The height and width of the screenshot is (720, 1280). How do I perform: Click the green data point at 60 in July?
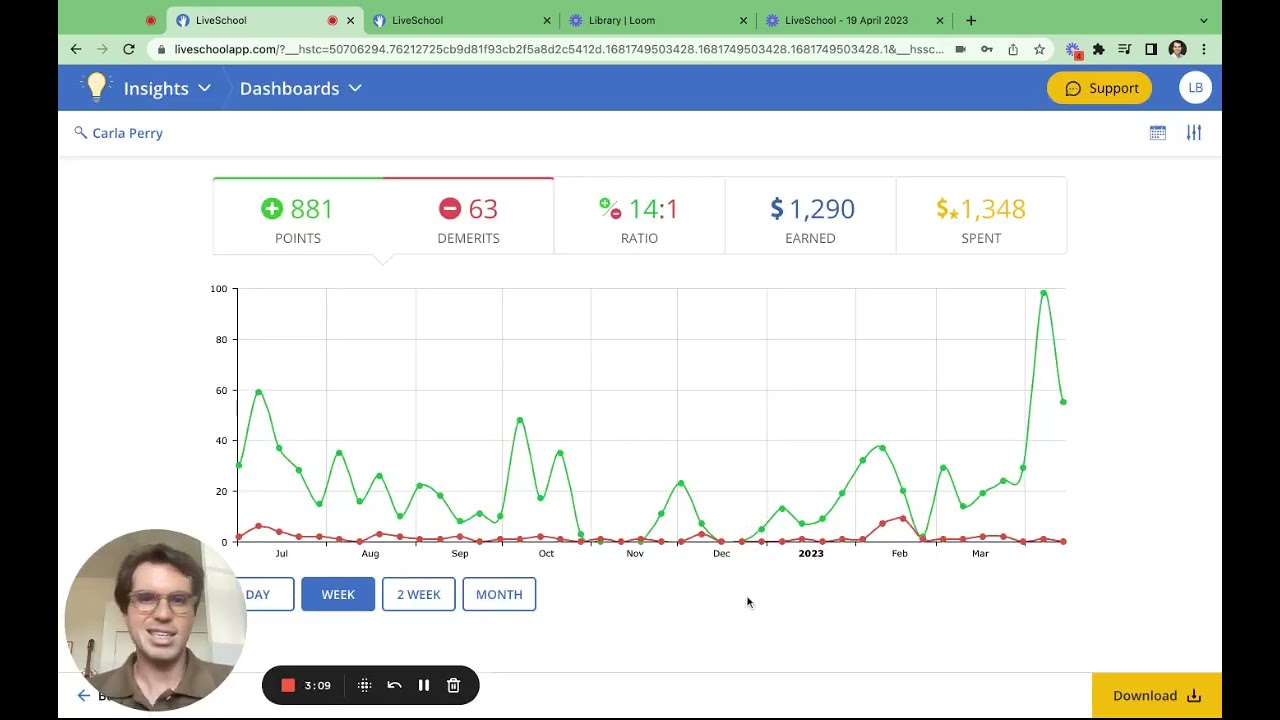[258, 392]
